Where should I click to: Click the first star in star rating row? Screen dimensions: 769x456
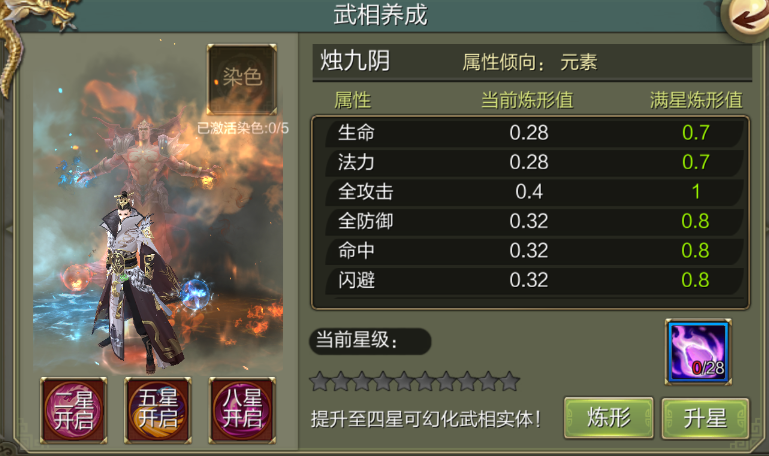[319, 381]
